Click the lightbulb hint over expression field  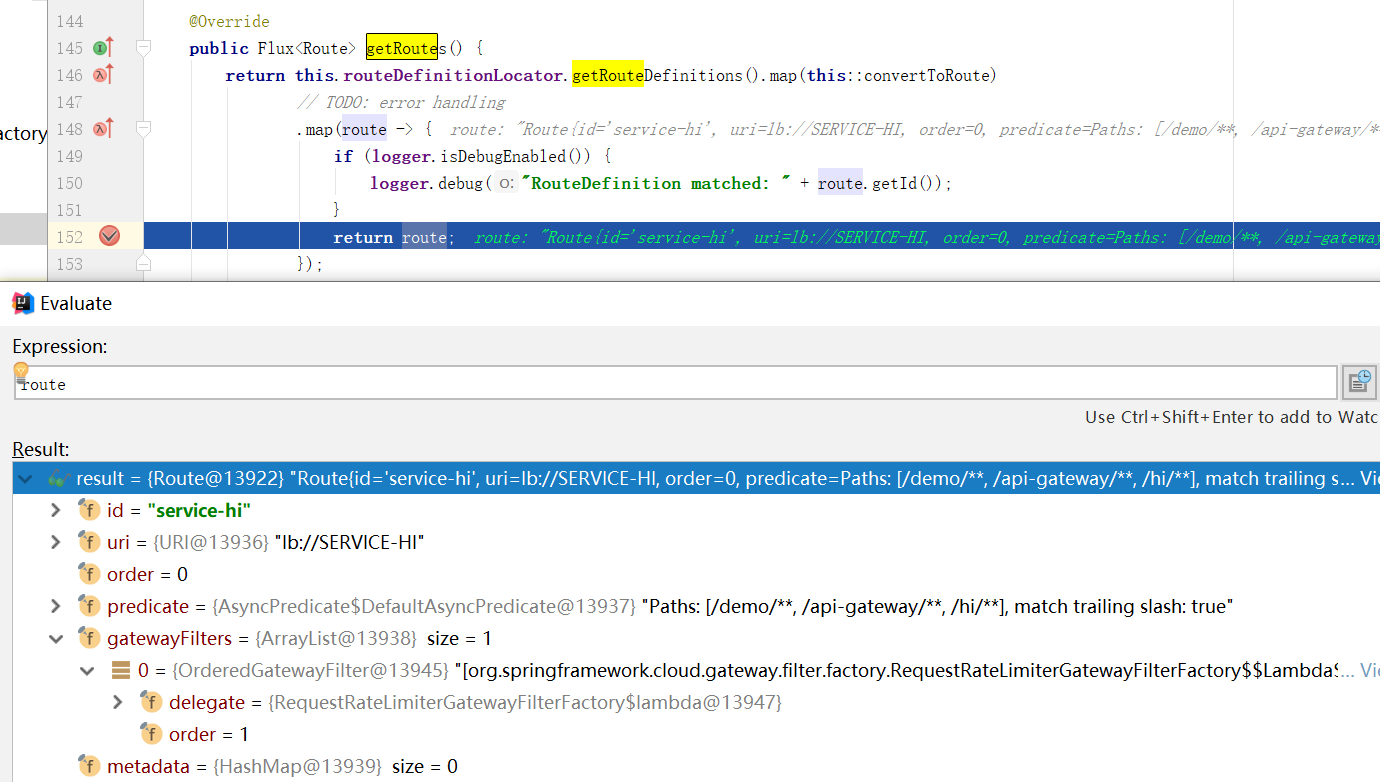tap(21, 371)
